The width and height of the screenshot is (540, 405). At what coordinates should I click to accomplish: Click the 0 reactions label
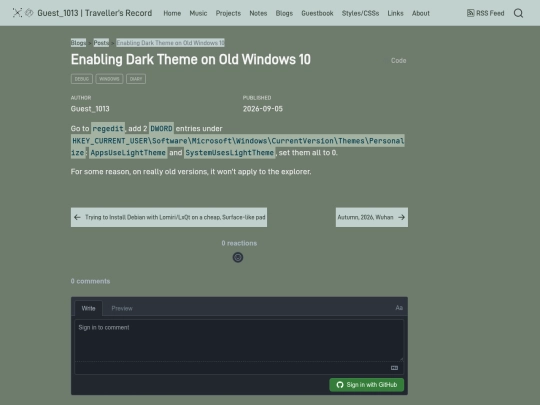[x=239, y=243]
